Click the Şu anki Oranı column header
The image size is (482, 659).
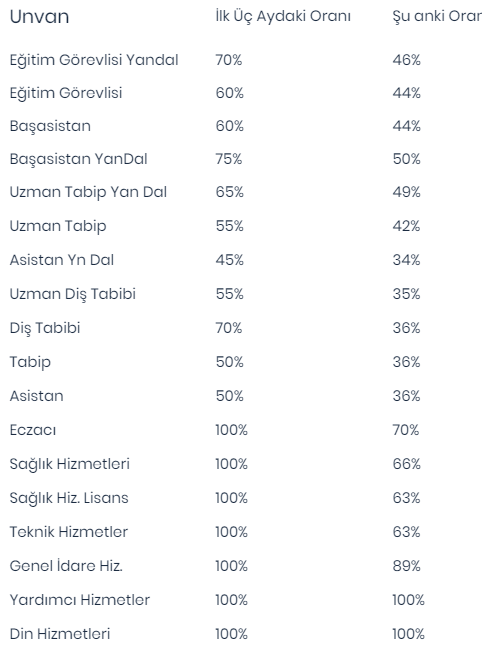click(x=437, y=16)
